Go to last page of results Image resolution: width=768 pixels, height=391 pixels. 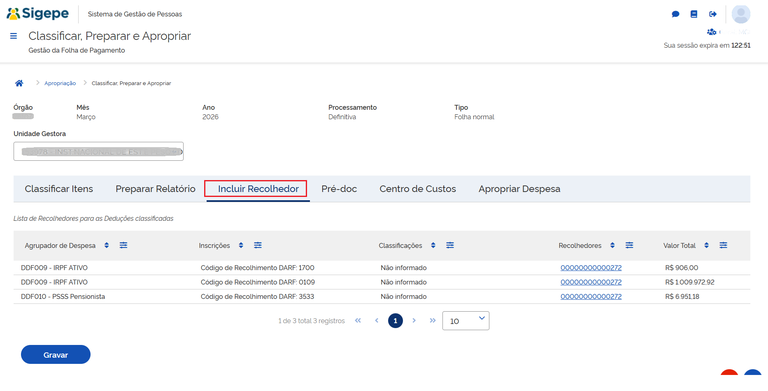[x=432, y=320]
